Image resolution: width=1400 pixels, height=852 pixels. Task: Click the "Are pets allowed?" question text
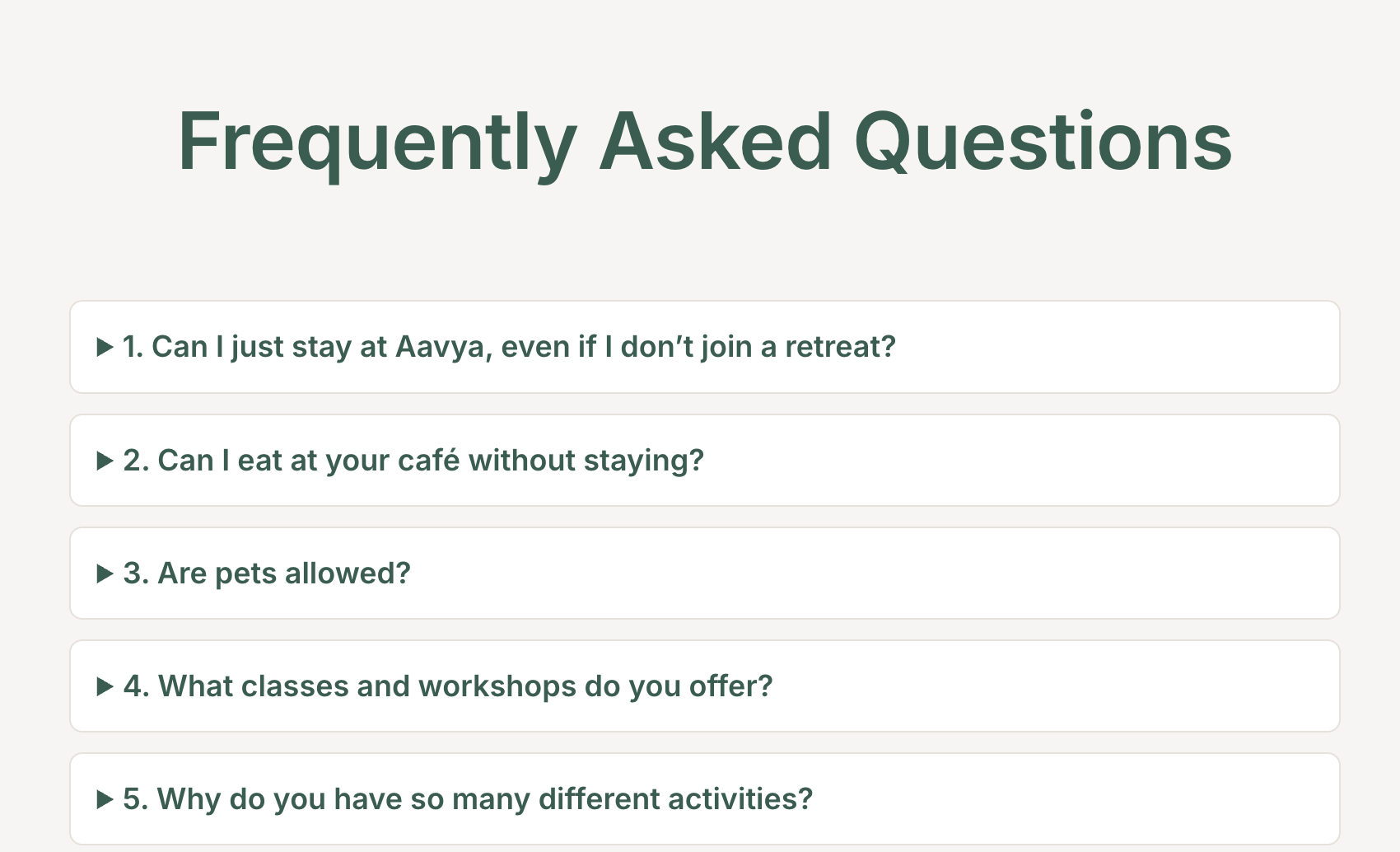pyautogui.click(x=283, y=573)
